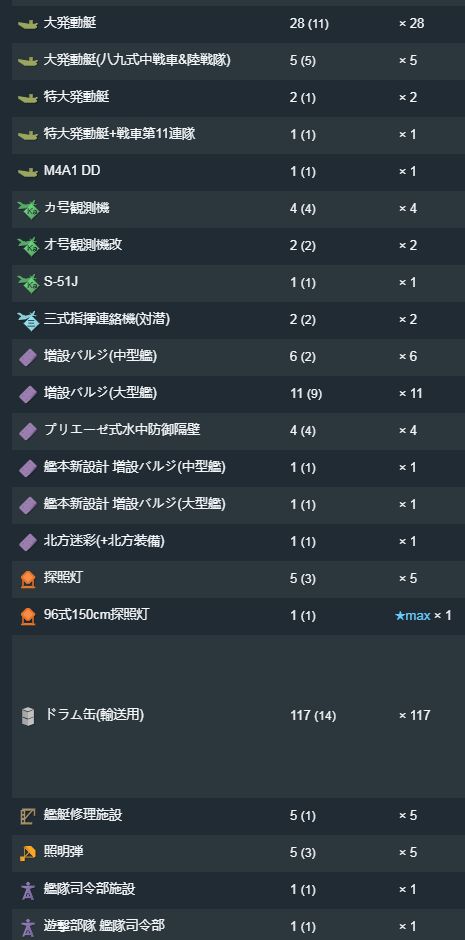Click the green aircraft icon for S-51J
This screenshot has width=465, height=940.
[x=28, y=283]
